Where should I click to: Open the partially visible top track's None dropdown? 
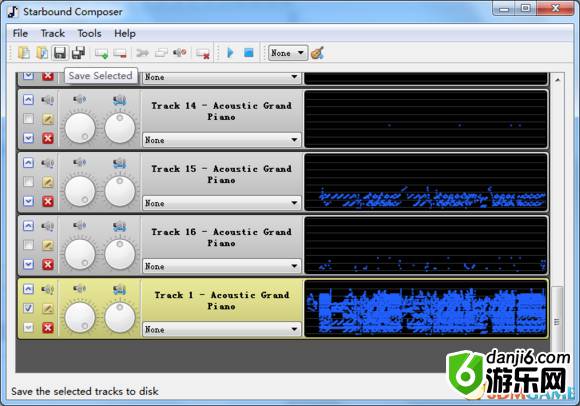[222, 77]
